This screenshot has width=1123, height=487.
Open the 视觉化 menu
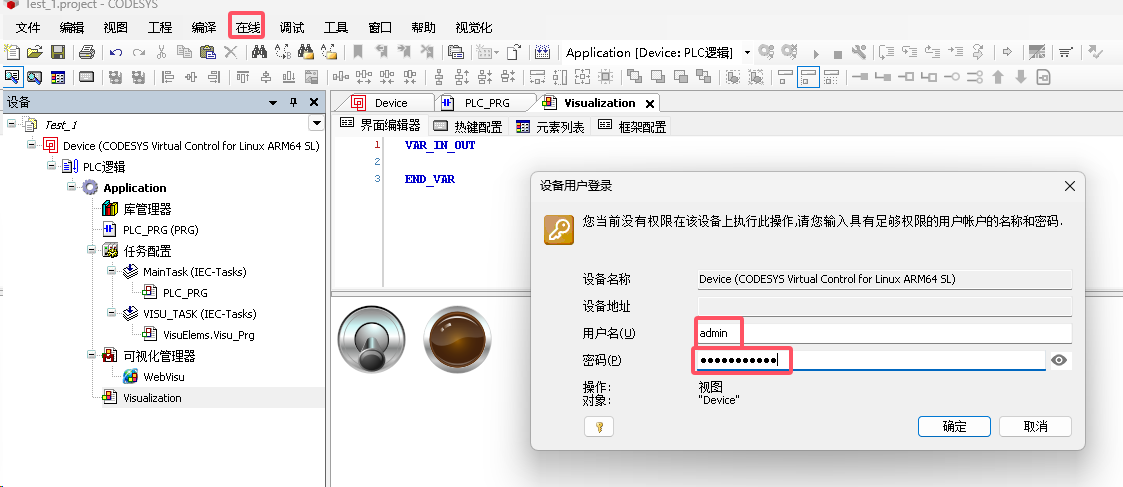tap(473, 27)
